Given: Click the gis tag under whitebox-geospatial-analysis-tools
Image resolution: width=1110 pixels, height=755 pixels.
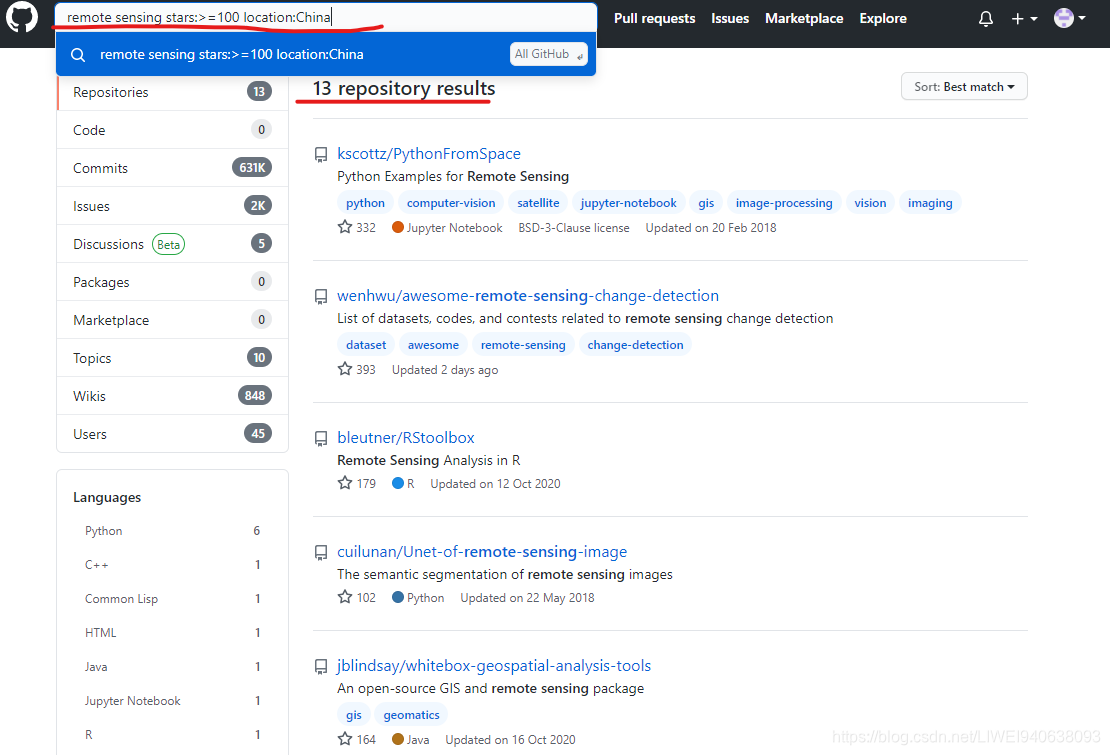Looking at the screenshot, I should pos(354,715).
